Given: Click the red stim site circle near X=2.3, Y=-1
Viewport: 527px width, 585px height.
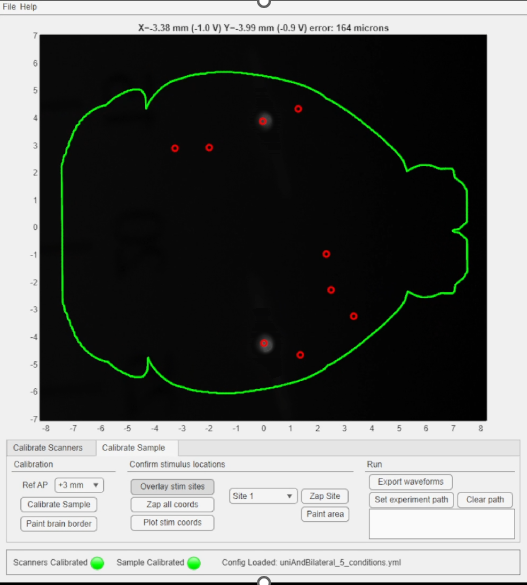Looking at the screenshot, I should tap(326, 254).
